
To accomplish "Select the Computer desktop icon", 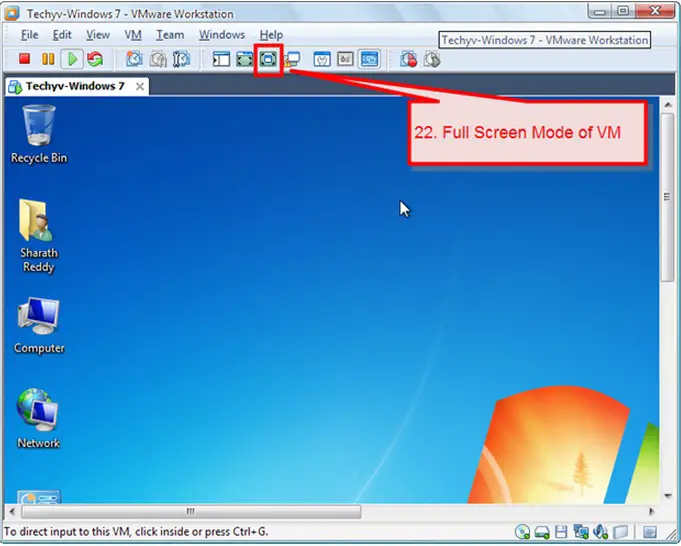I will click(x=39, y=325).
